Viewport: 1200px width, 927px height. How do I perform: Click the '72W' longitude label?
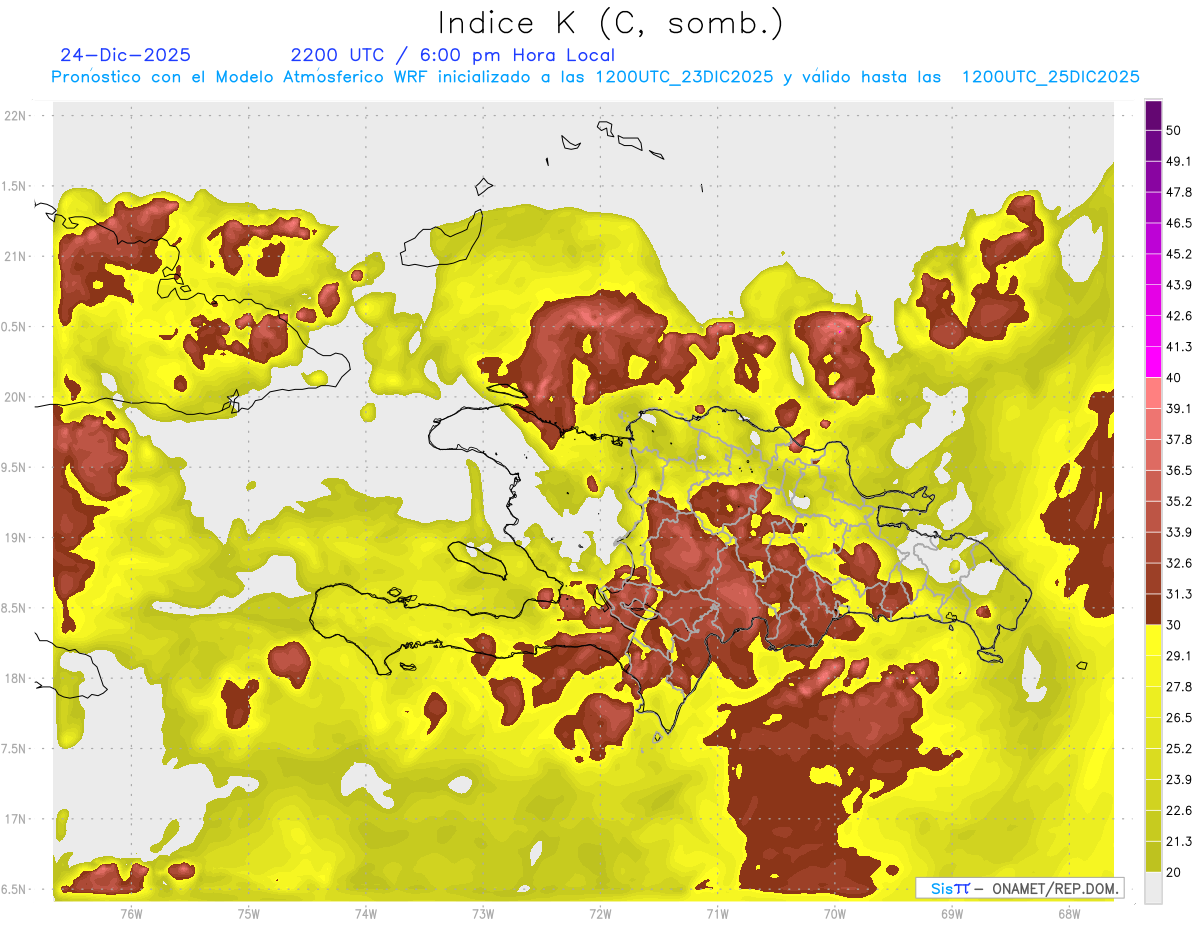point(600,914)
